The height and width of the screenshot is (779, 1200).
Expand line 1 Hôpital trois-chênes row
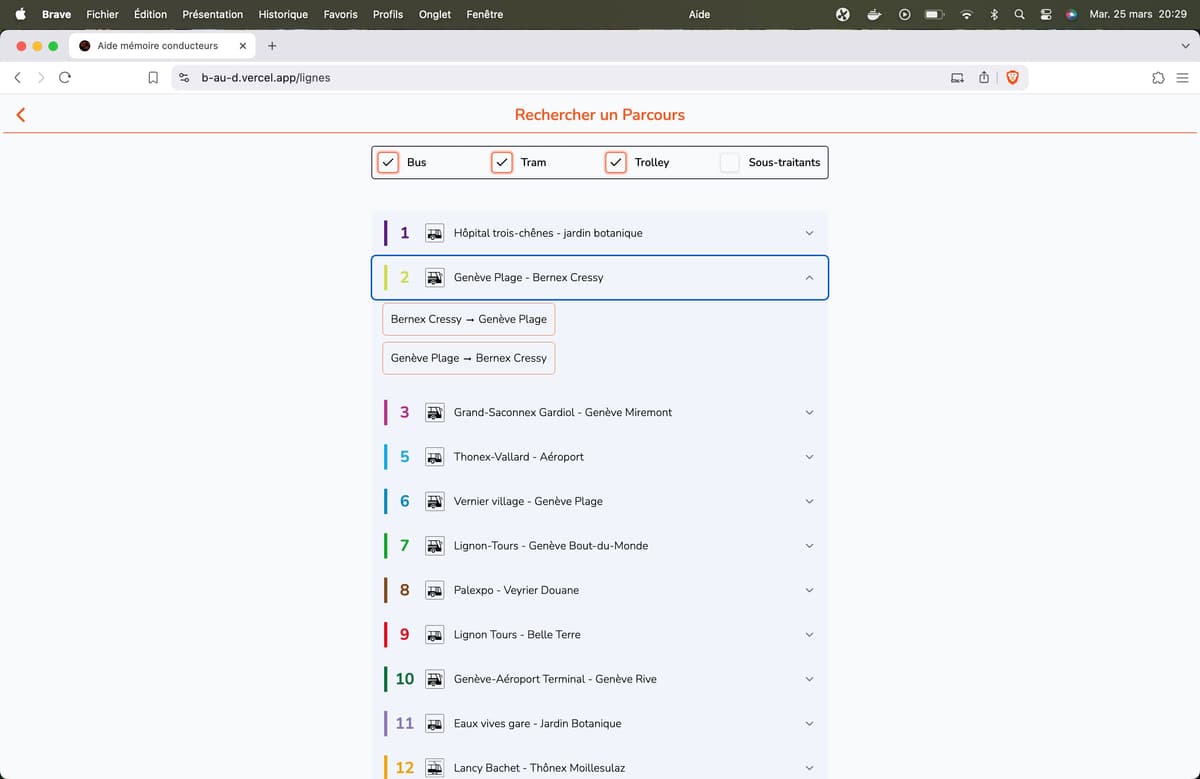click(600, 233)
